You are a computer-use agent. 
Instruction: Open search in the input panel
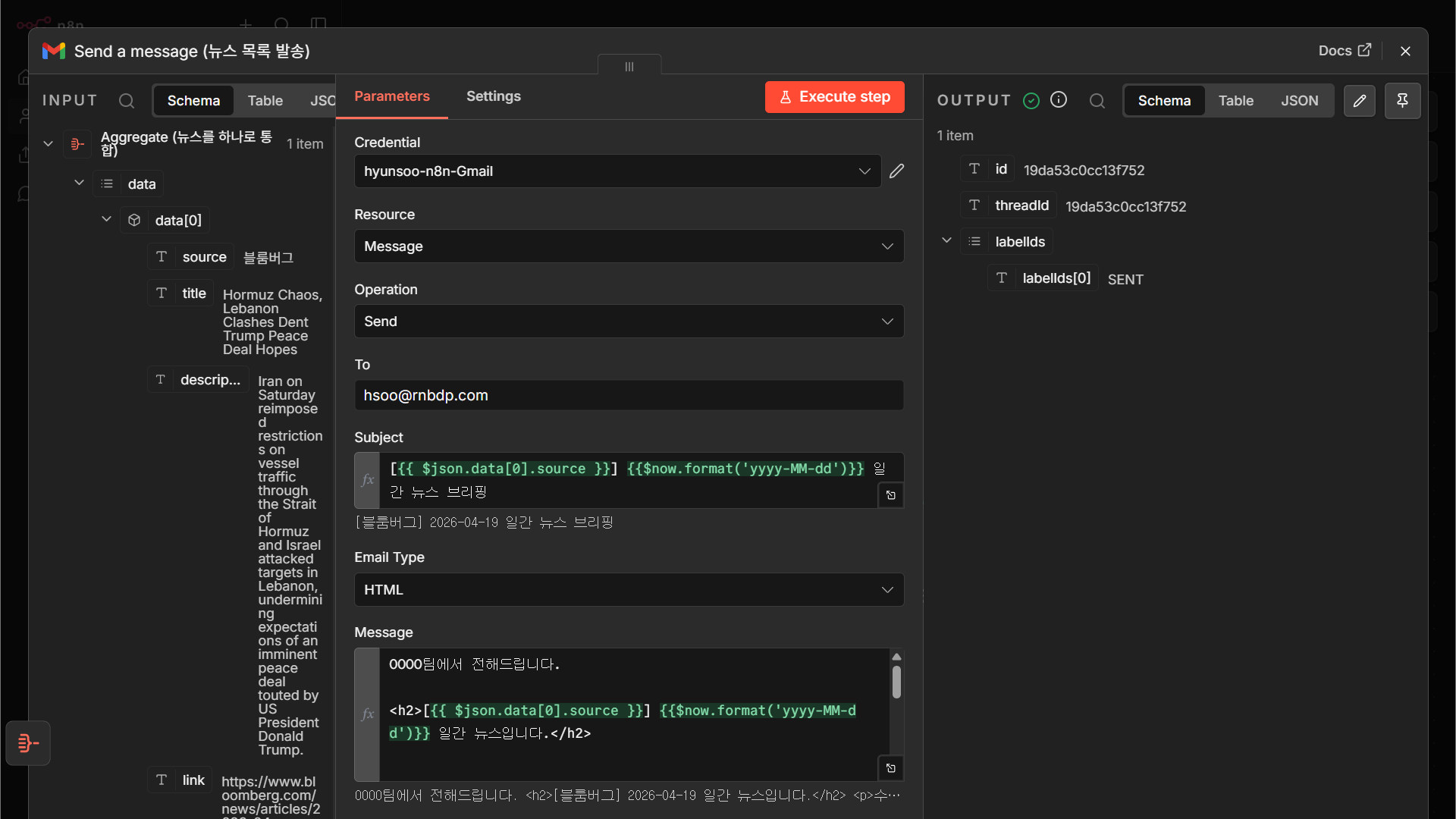[127, 101]
